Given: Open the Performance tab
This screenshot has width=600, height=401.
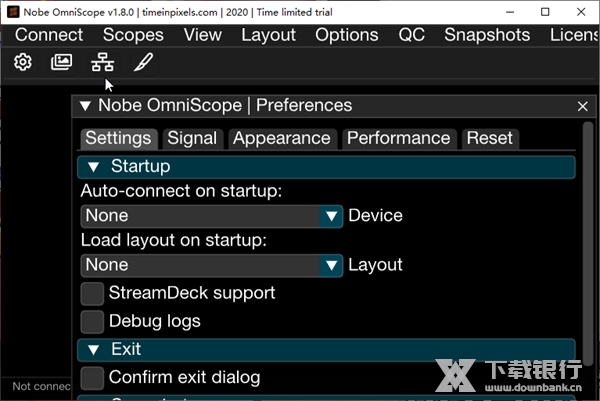Looking at the screenshot, I should click(398, 139).
